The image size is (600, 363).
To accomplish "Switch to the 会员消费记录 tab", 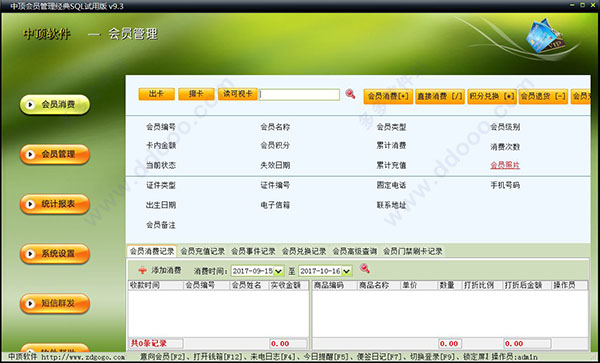I will [152, 251].
